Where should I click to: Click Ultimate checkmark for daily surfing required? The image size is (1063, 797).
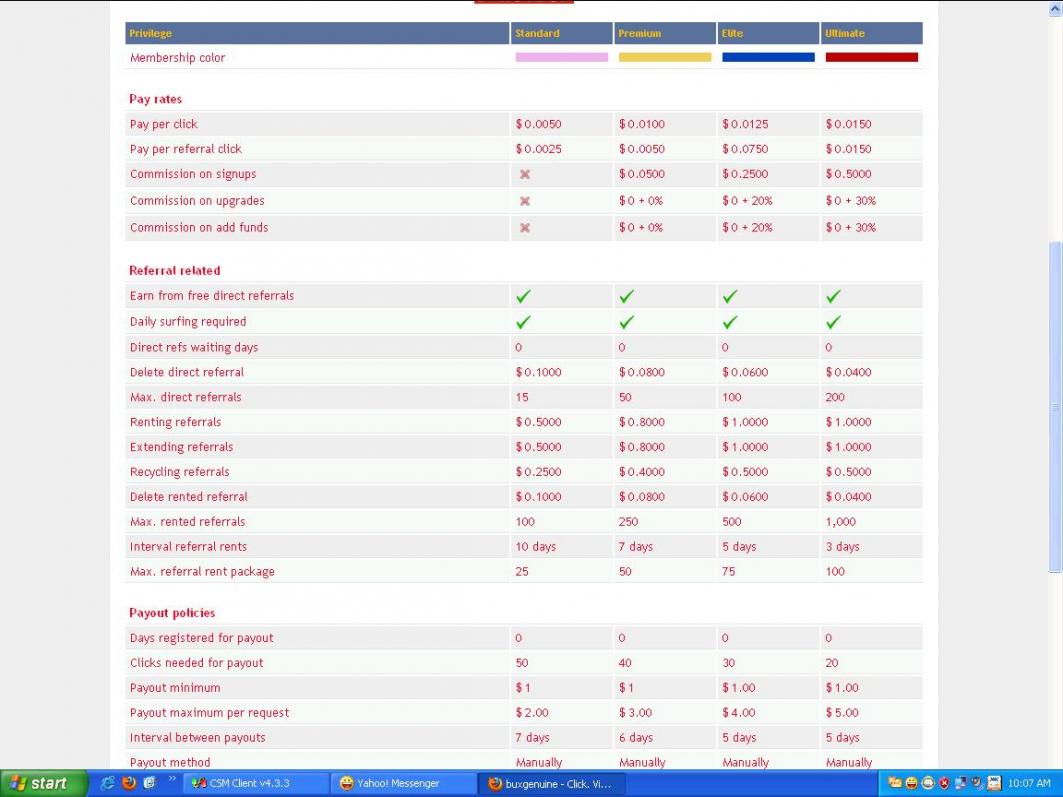coord(833,322)
